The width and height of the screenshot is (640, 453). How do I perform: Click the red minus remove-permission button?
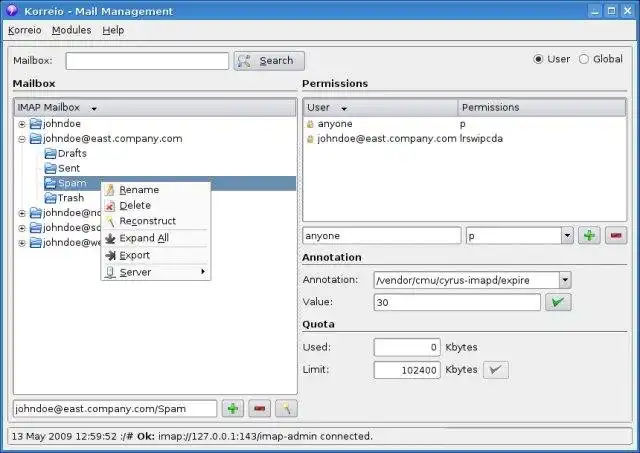click(x=616, y=235)
